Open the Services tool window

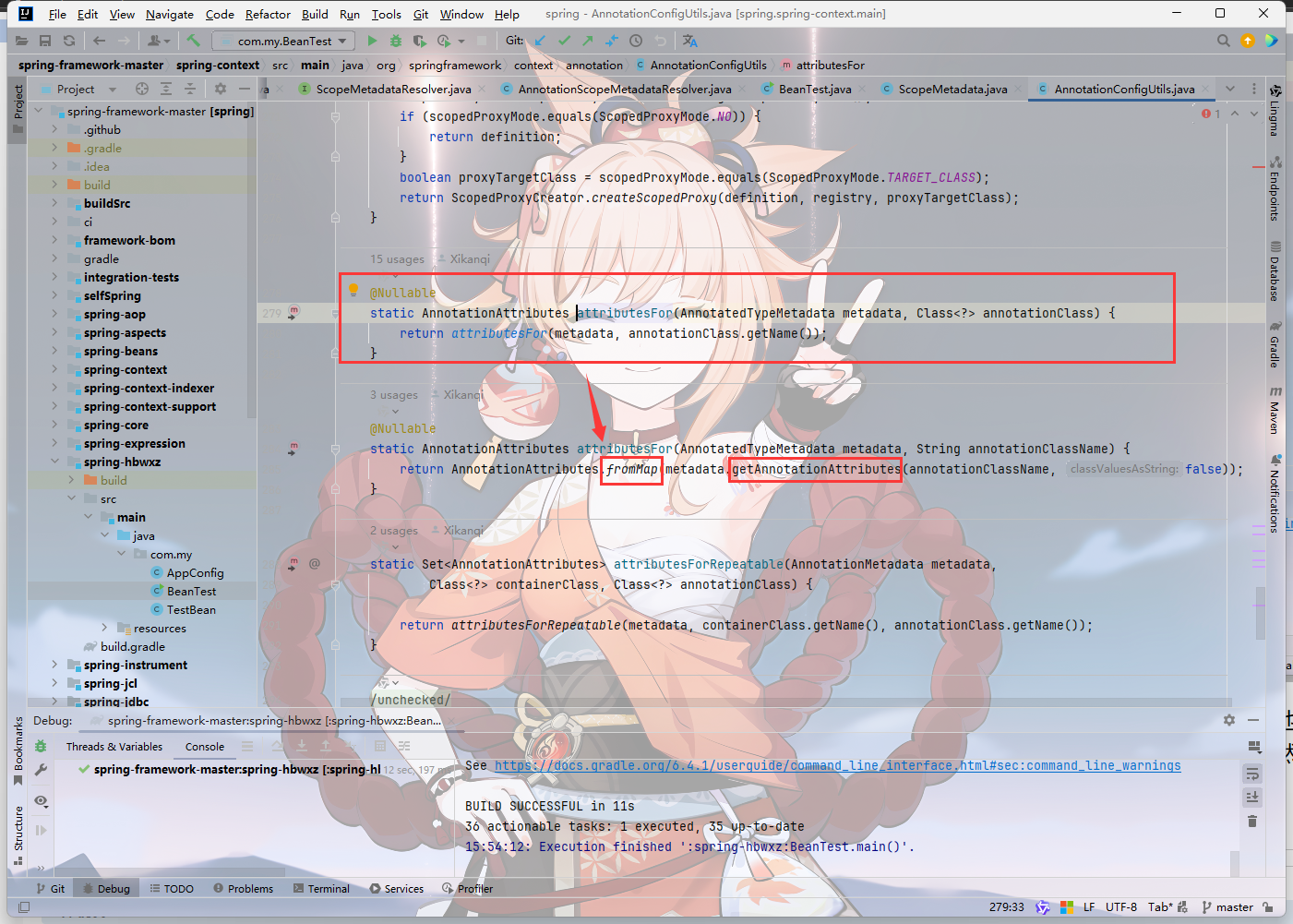pos(397,889)
